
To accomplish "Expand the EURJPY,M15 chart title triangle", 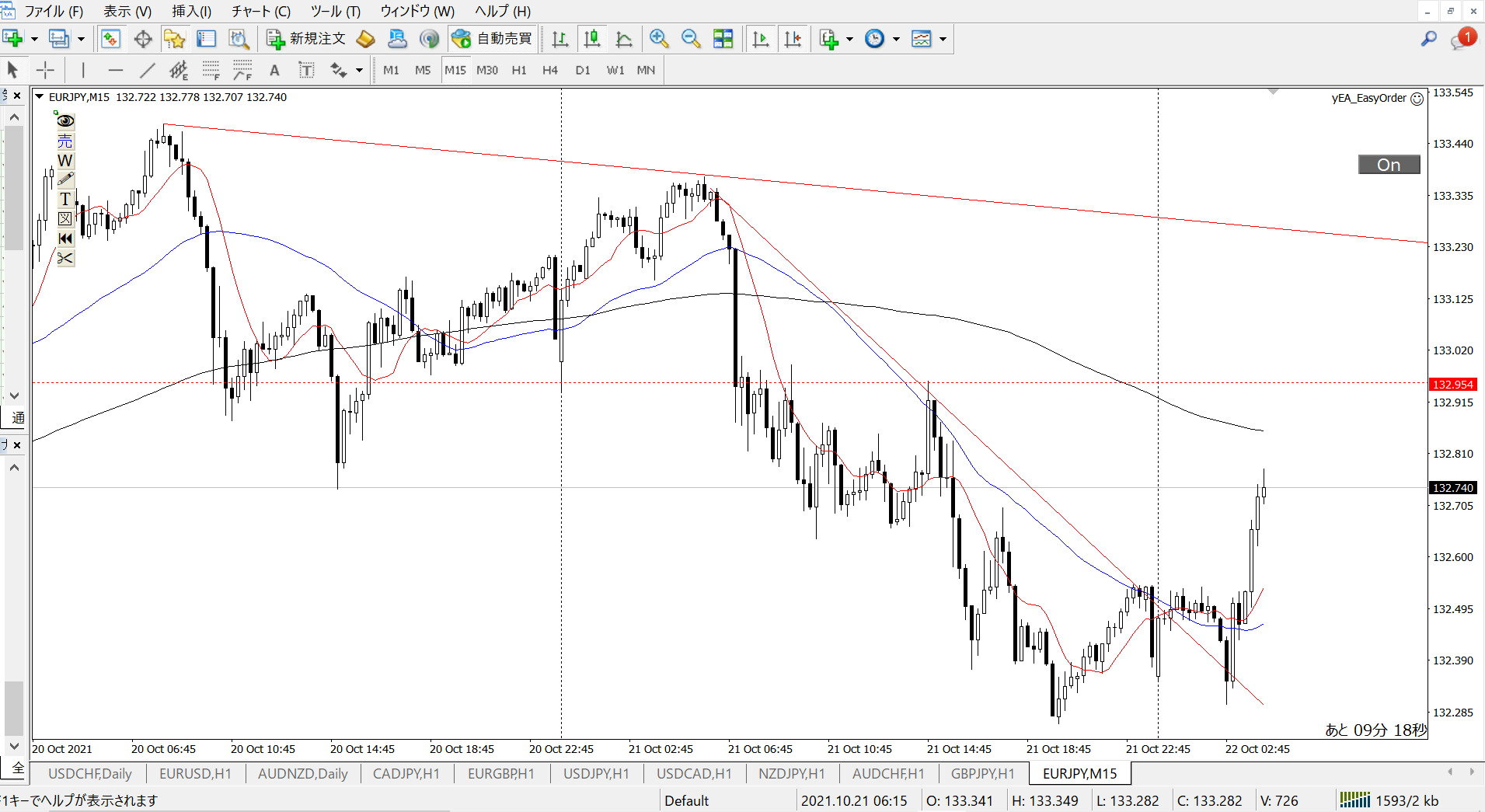I will click(40, 97).
